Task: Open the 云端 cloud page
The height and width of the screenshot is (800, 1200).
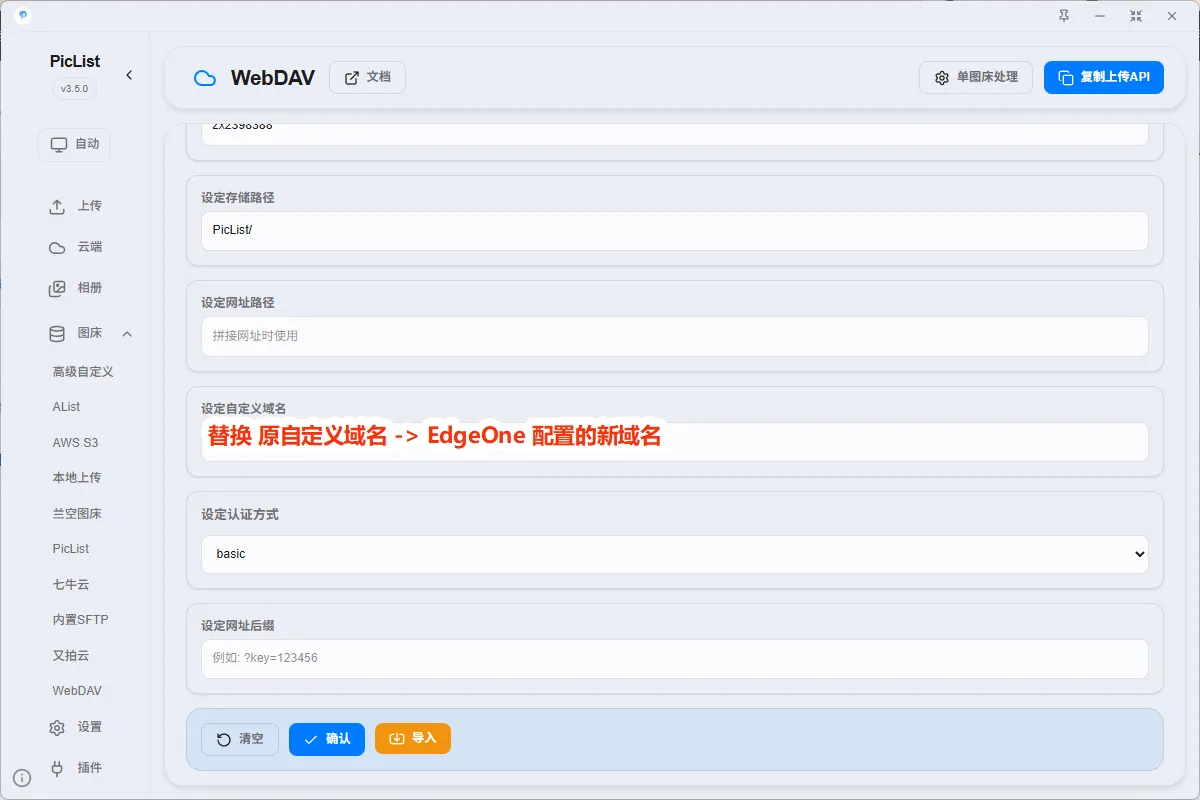Action: click(75, 247)
